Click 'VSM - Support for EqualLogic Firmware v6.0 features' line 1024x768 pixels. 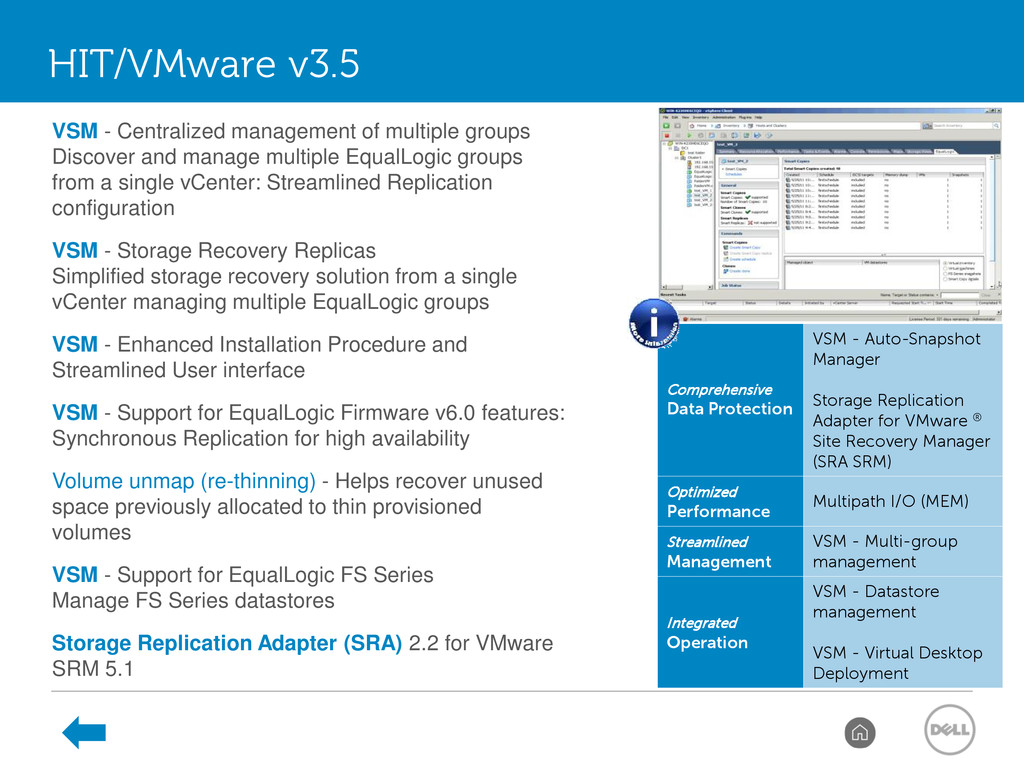(308, 413)
